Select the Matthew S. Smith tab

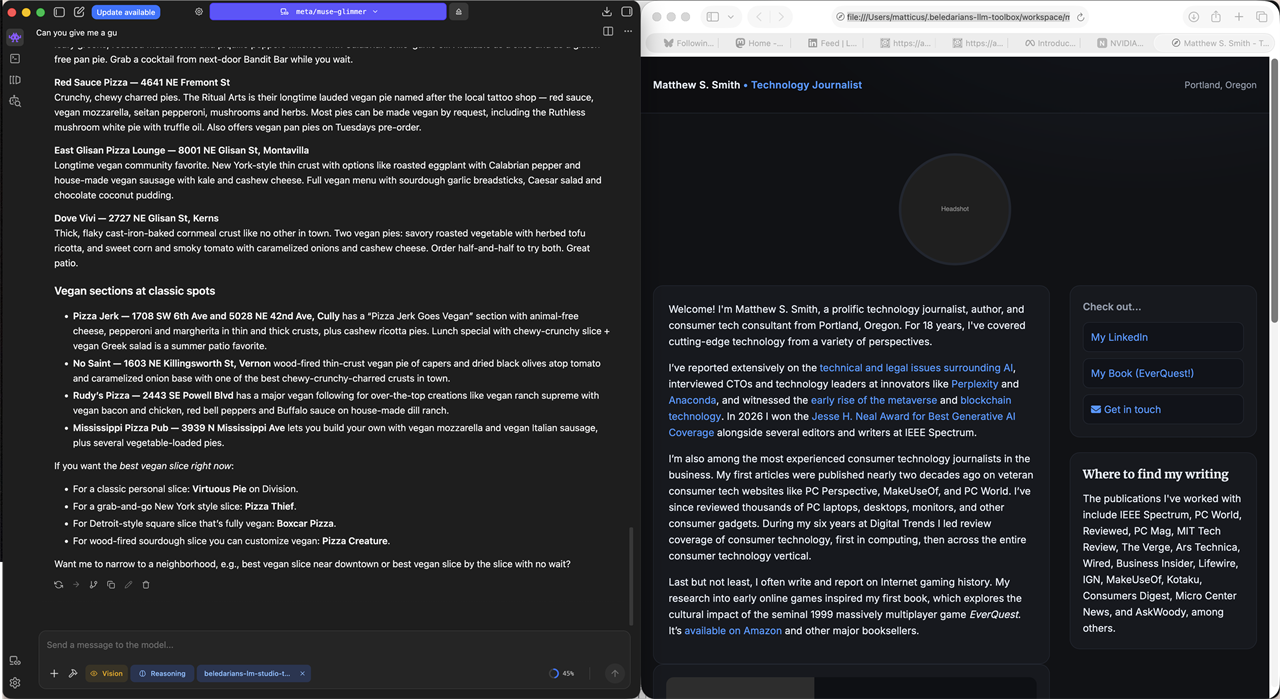pos(1219,43)
